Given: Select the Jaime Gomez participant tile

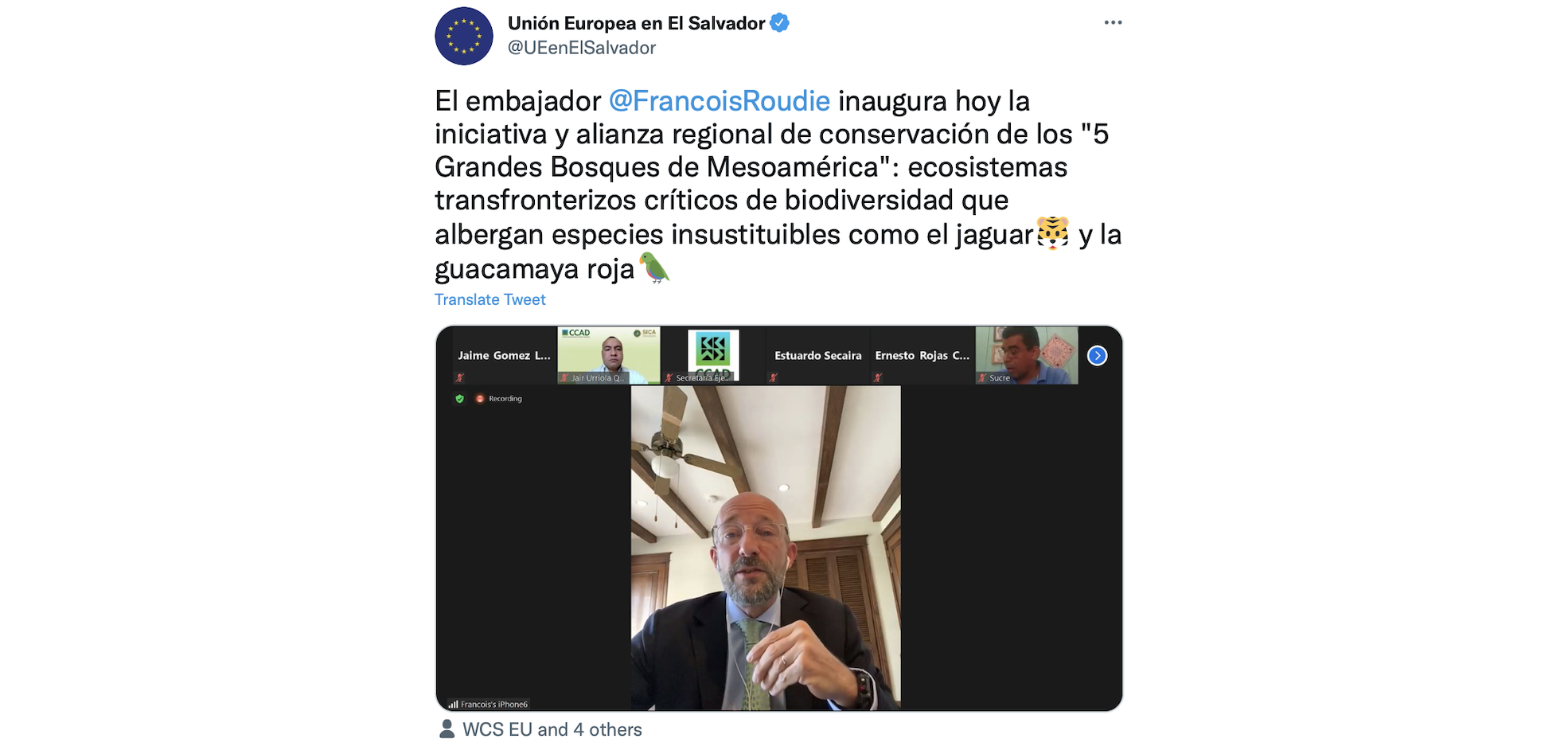Looking at the screenshot, I should coord(505,355).
